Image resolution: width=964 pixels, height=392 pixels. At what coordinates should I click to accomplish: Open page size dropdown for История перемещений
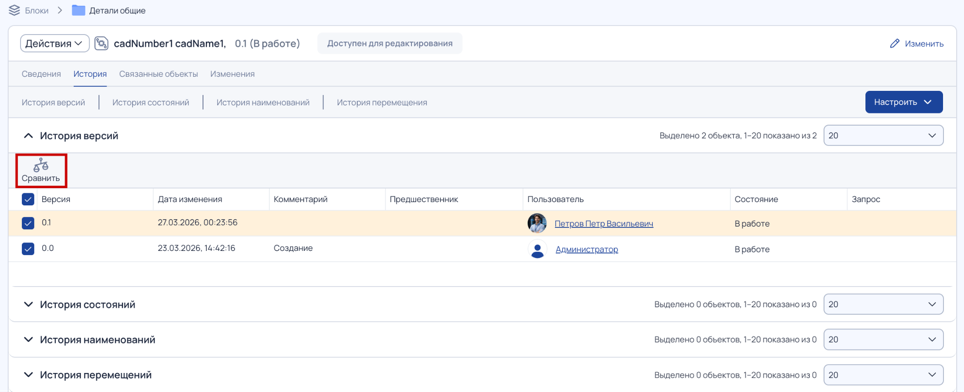point(883,374)
